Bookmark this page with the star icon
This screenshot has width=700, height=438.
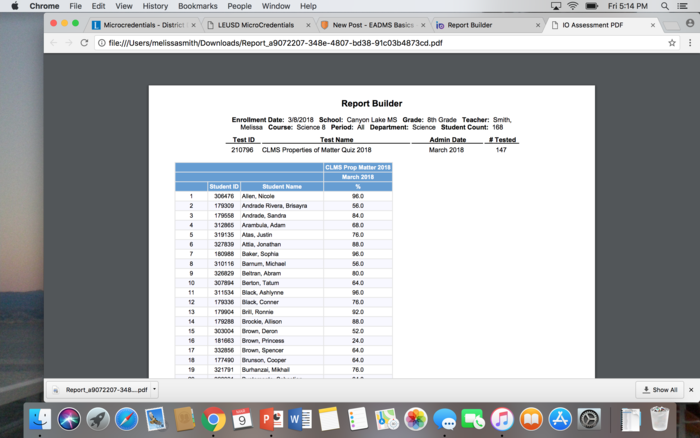672,43
